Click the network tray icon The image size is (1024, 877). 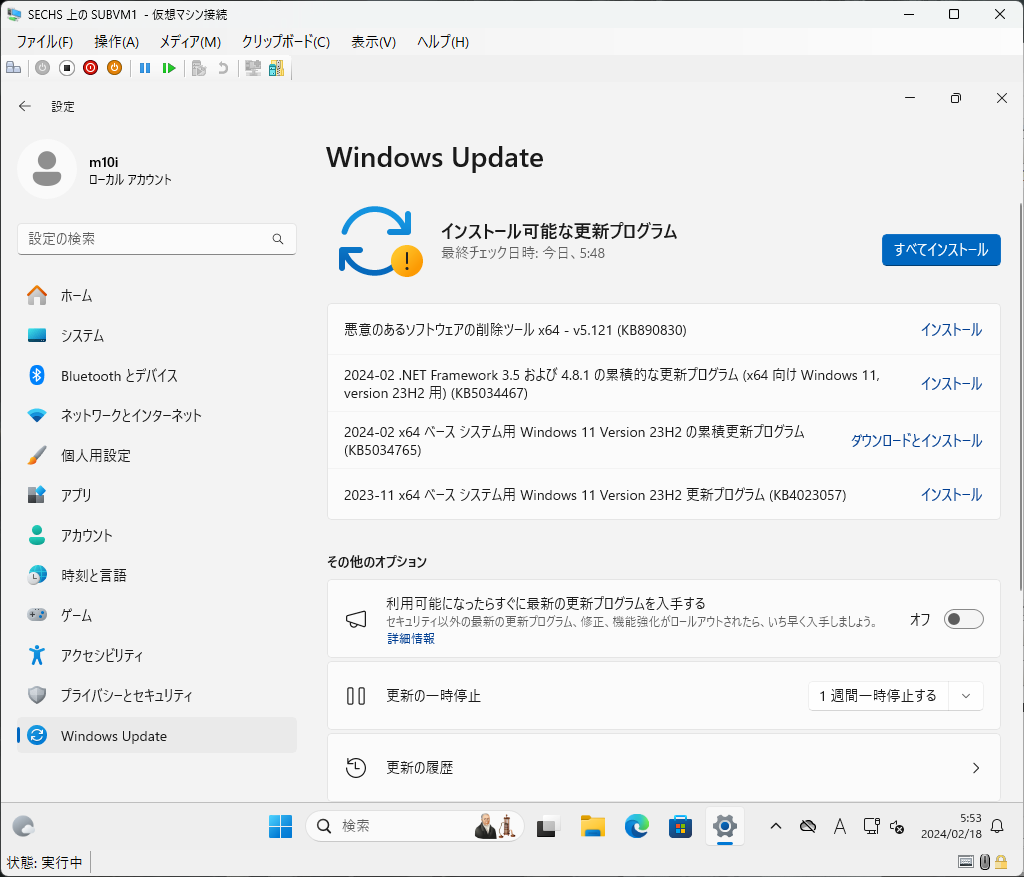point(871,827)
